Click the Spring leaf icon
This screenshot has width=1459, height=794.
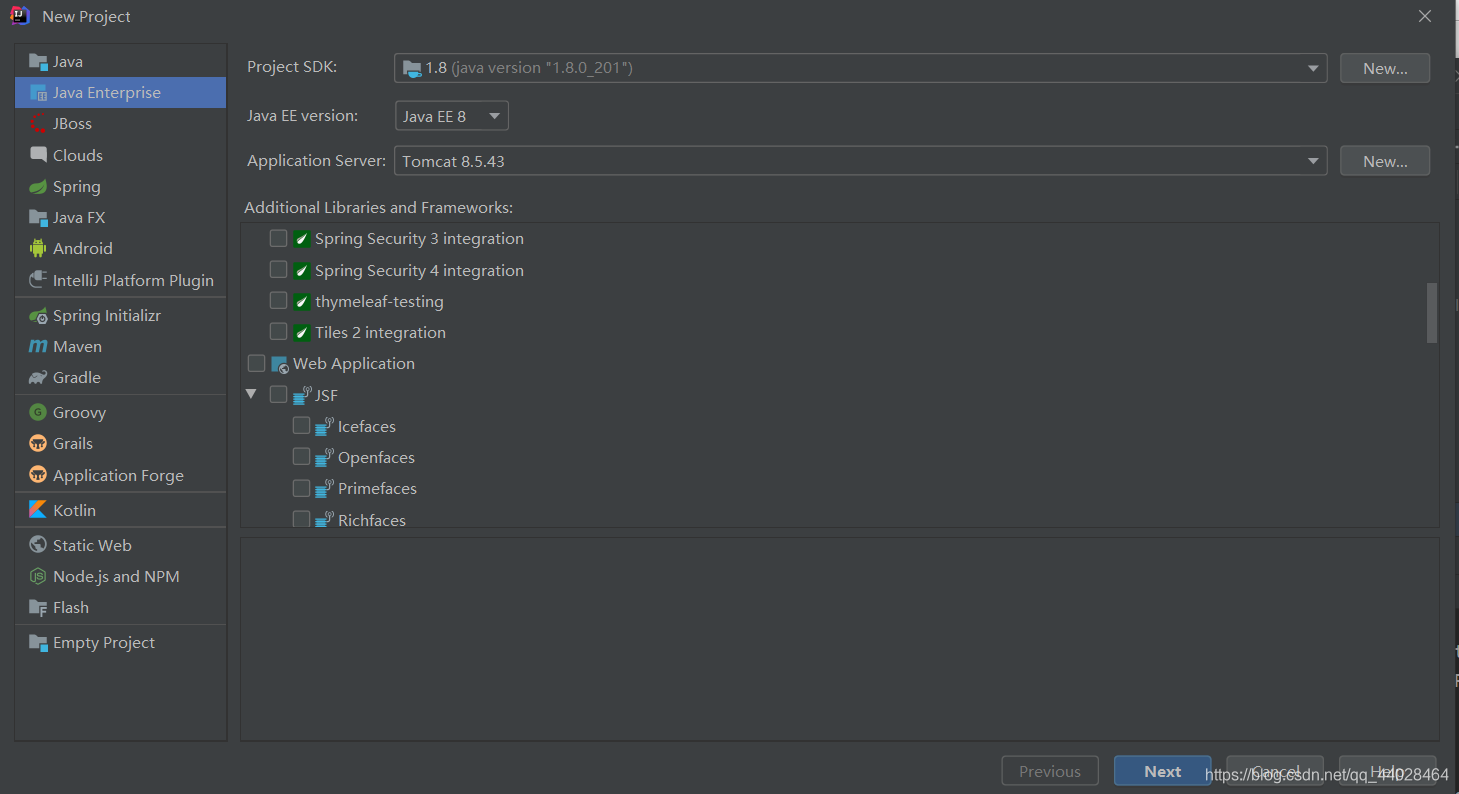(38, 187)
